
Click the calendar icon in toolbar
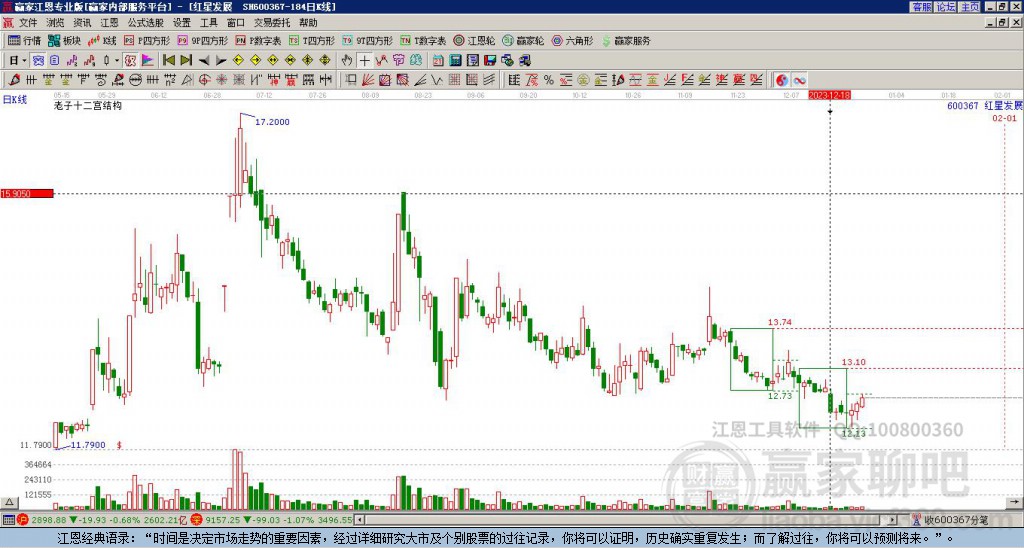tap(438, 61)
